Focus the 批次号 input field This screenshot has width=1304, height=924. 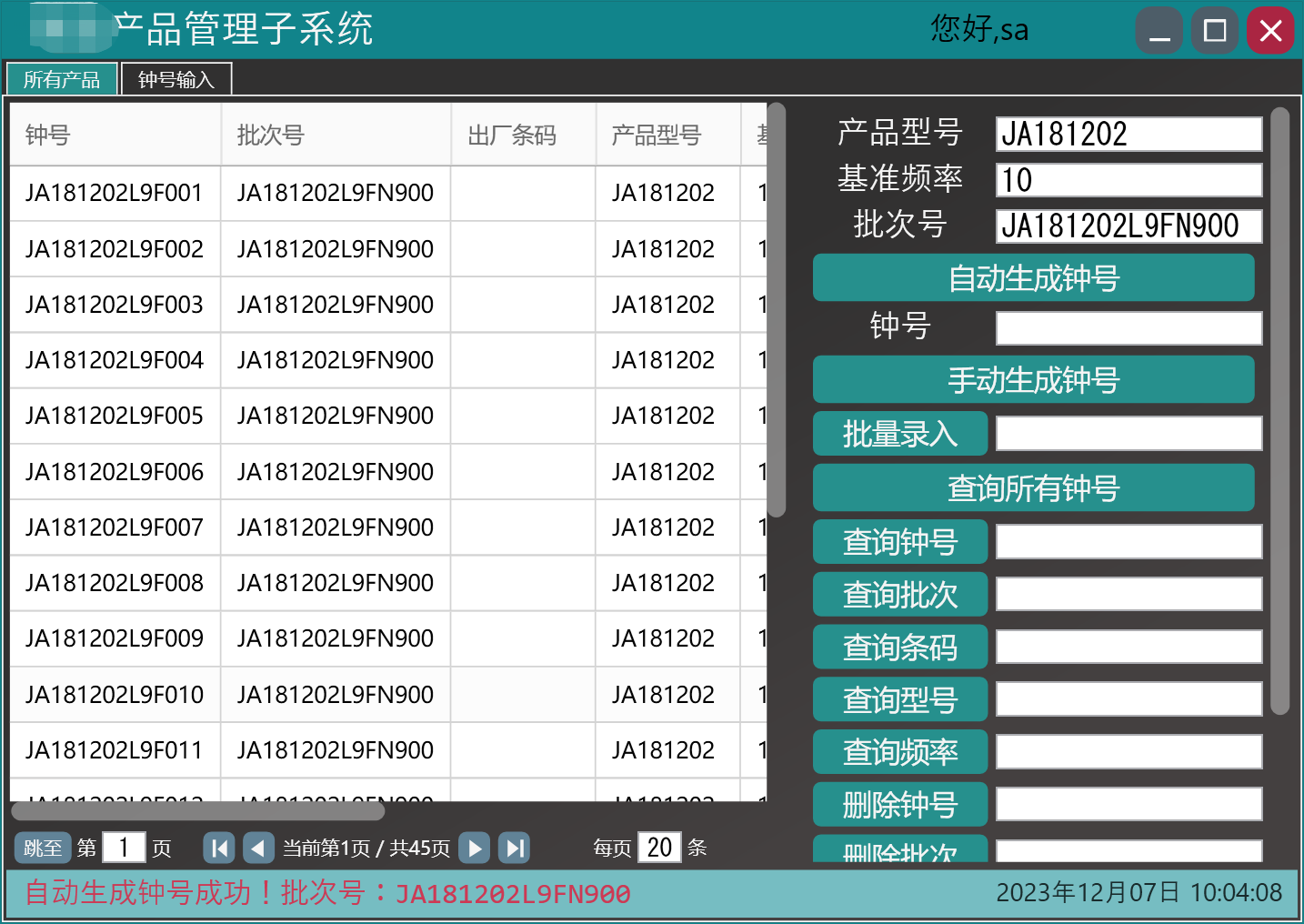point(1129,226)
